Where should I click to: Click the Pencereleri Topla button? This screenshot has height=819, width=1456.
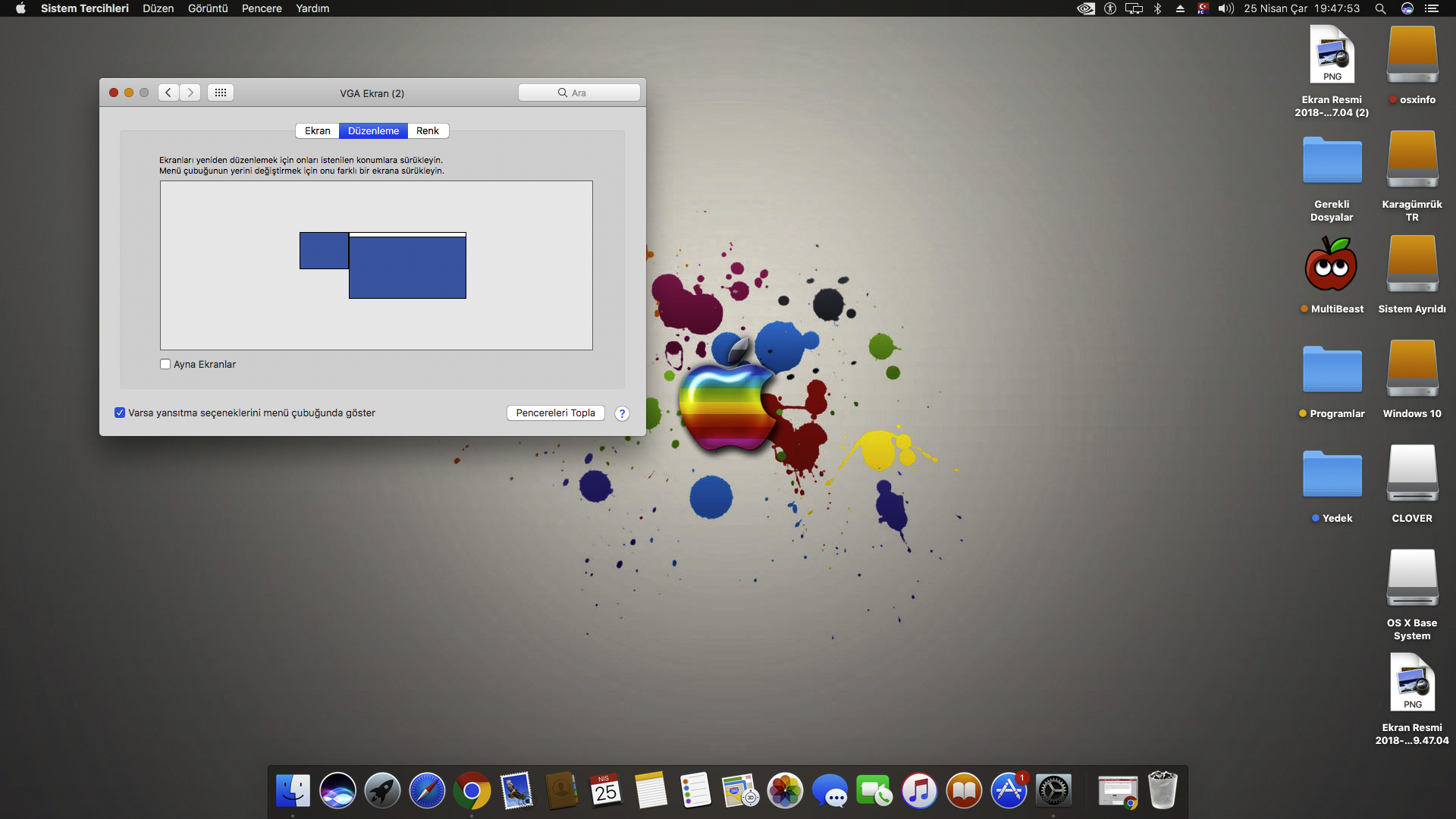(x=555, y=413)
